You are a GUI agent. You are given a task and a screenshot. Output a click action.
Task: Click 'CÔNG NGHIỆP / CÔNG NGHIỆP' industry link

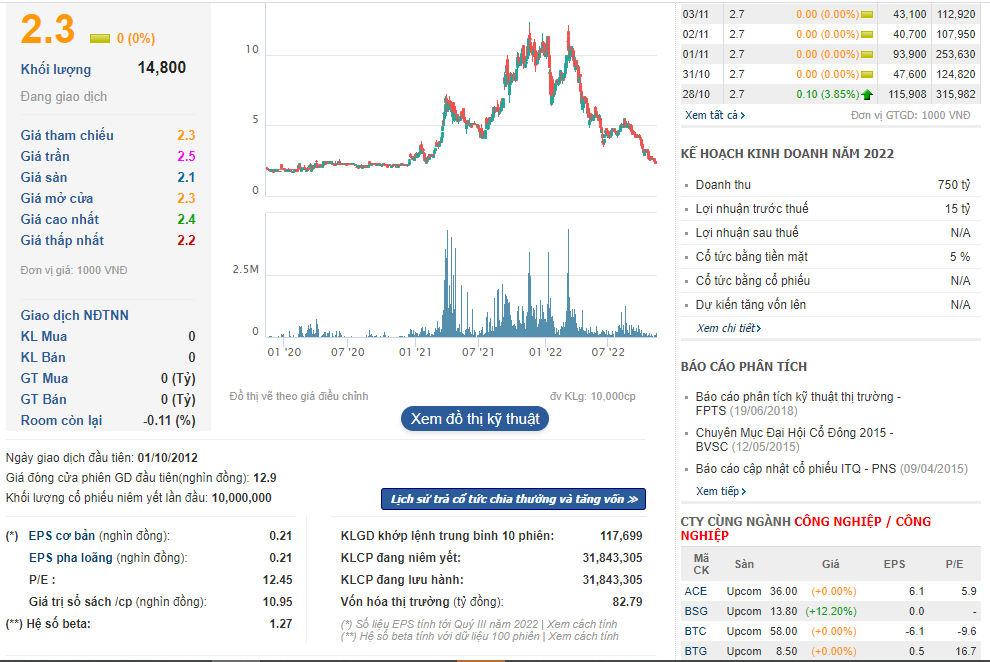pyautogui.click(x=806, y=528)
